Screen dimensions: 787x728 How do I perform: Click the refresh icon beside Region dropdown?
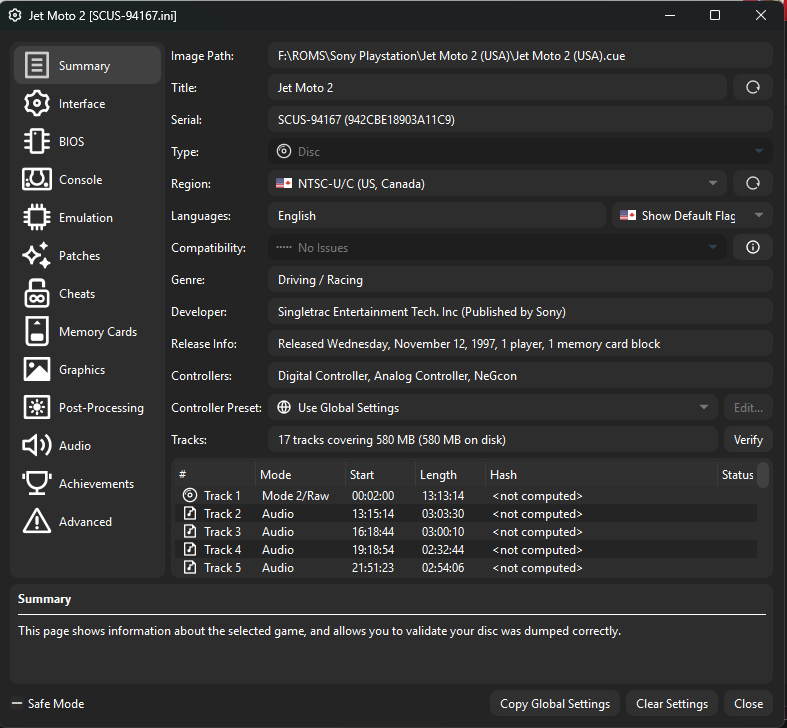[752, 184]
